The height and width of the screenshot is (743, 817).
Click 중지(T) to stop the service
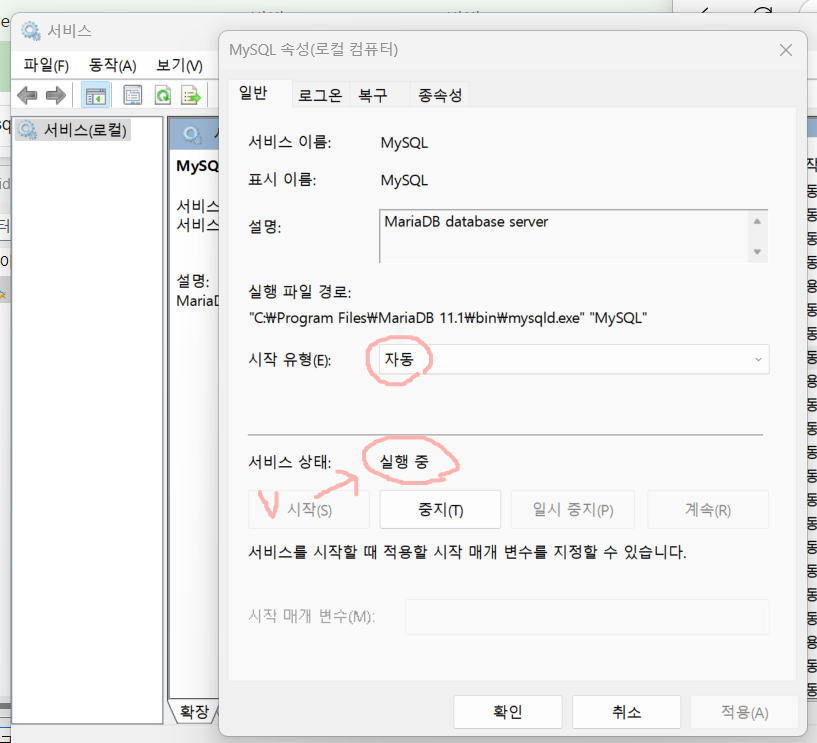pyautogui.click(x=440, y=510)
